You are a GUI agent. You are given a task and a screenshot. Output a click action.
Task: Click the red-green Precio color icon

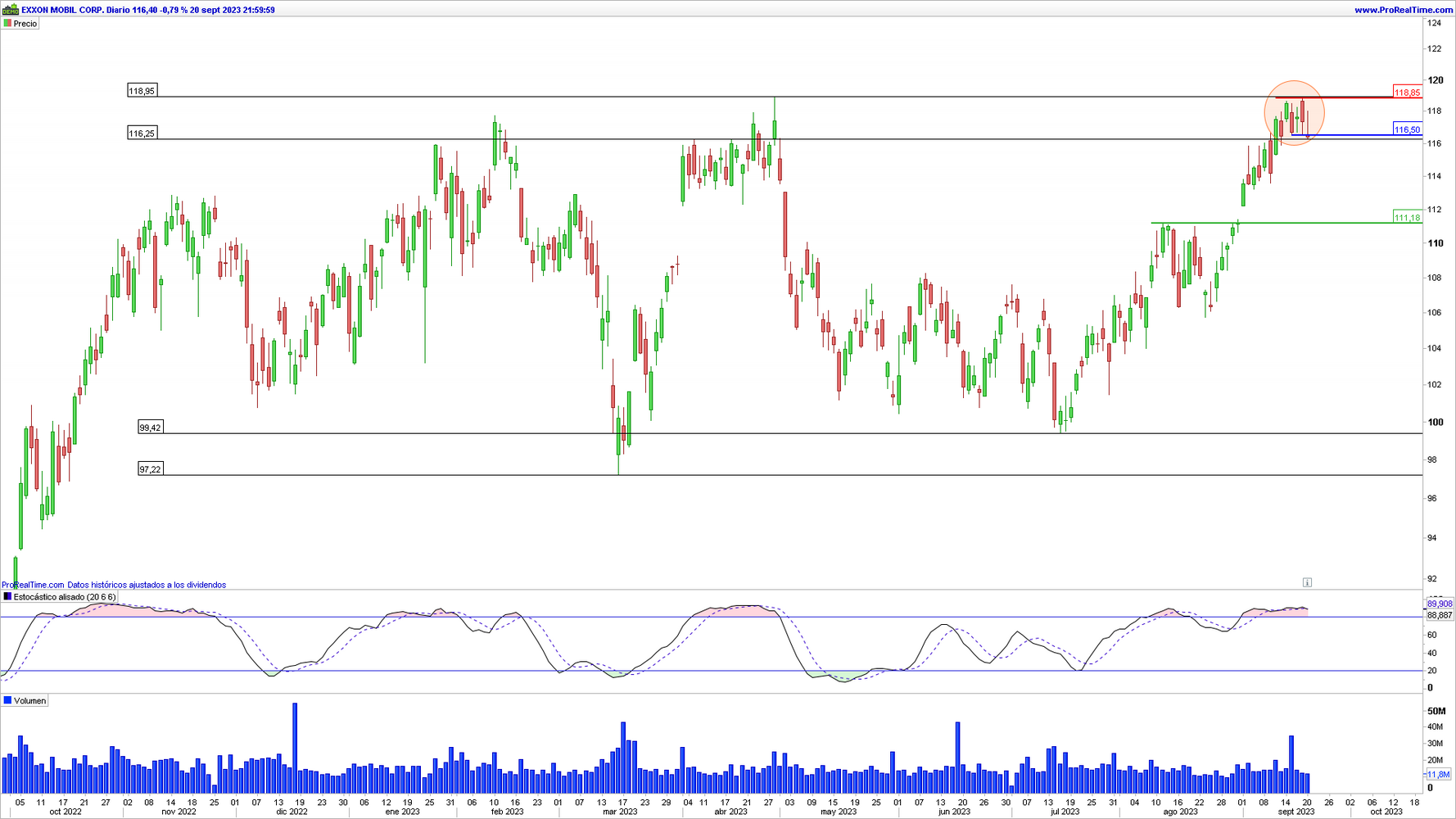click(7, 24)
